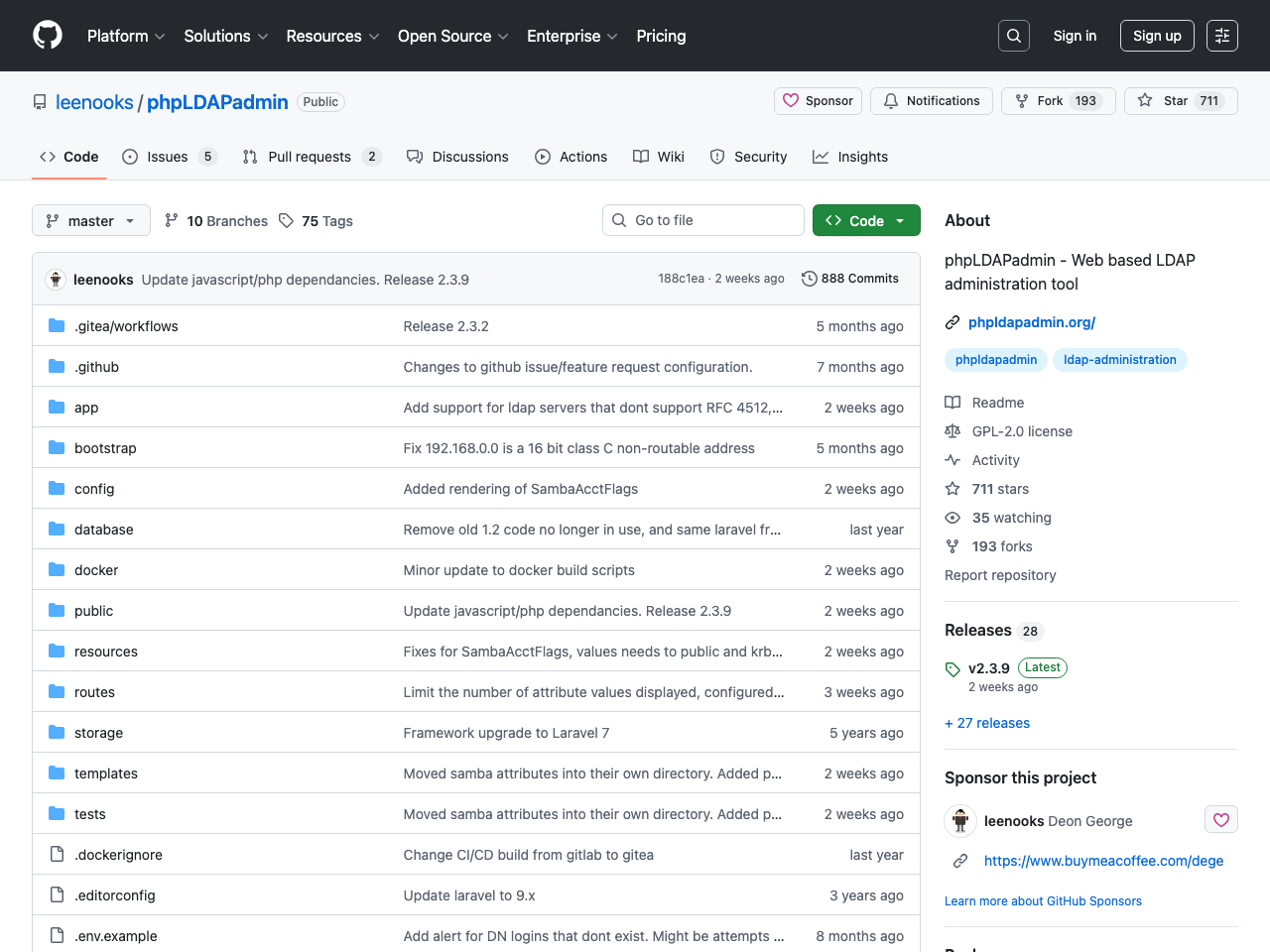Click the .github folder icon
The height and width of the screenshot is (952, 1270).
point(56,366)
